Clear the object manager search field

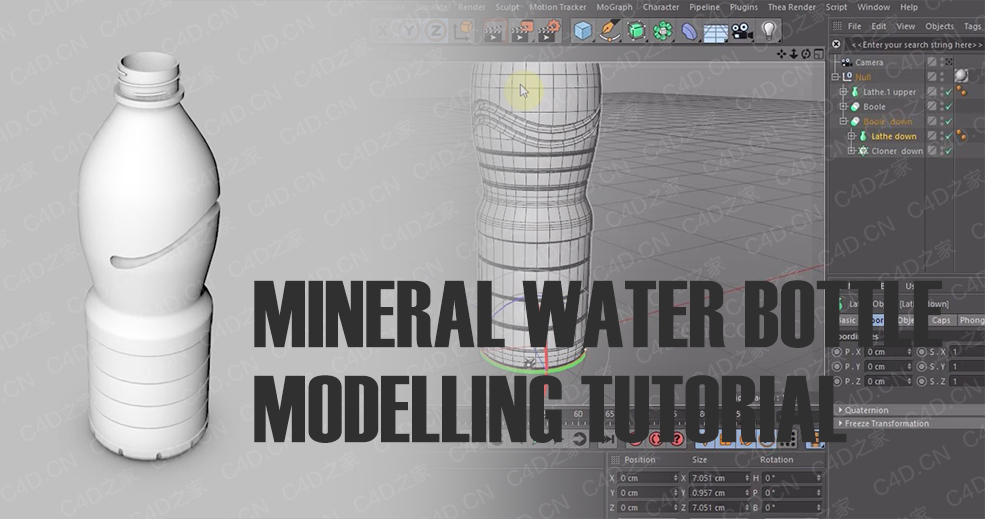point(836,44)
